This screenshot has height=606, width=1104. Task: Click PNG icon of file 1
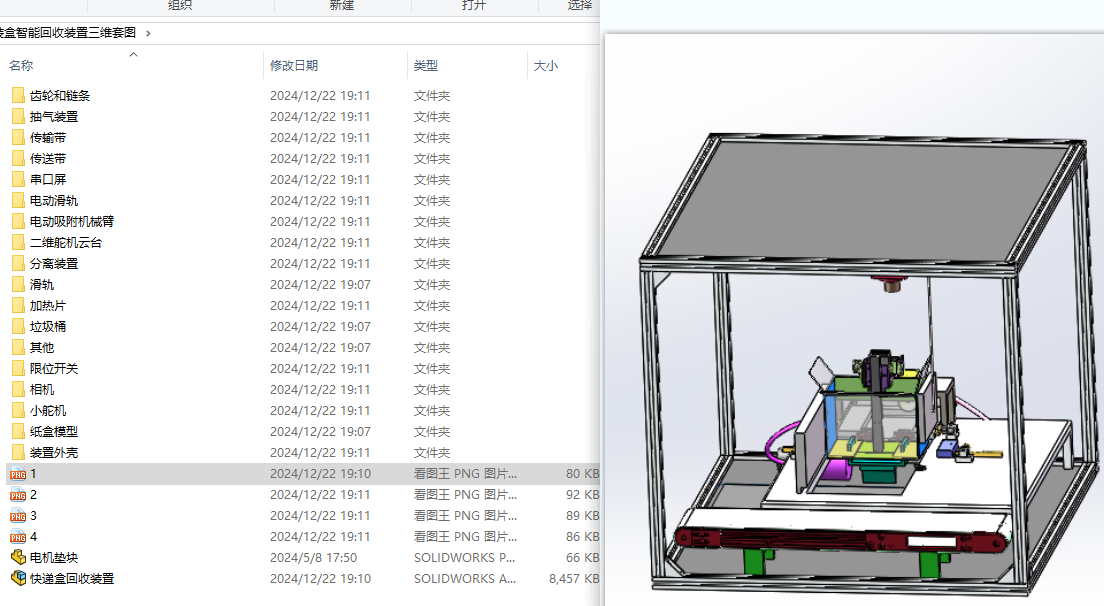18,474
